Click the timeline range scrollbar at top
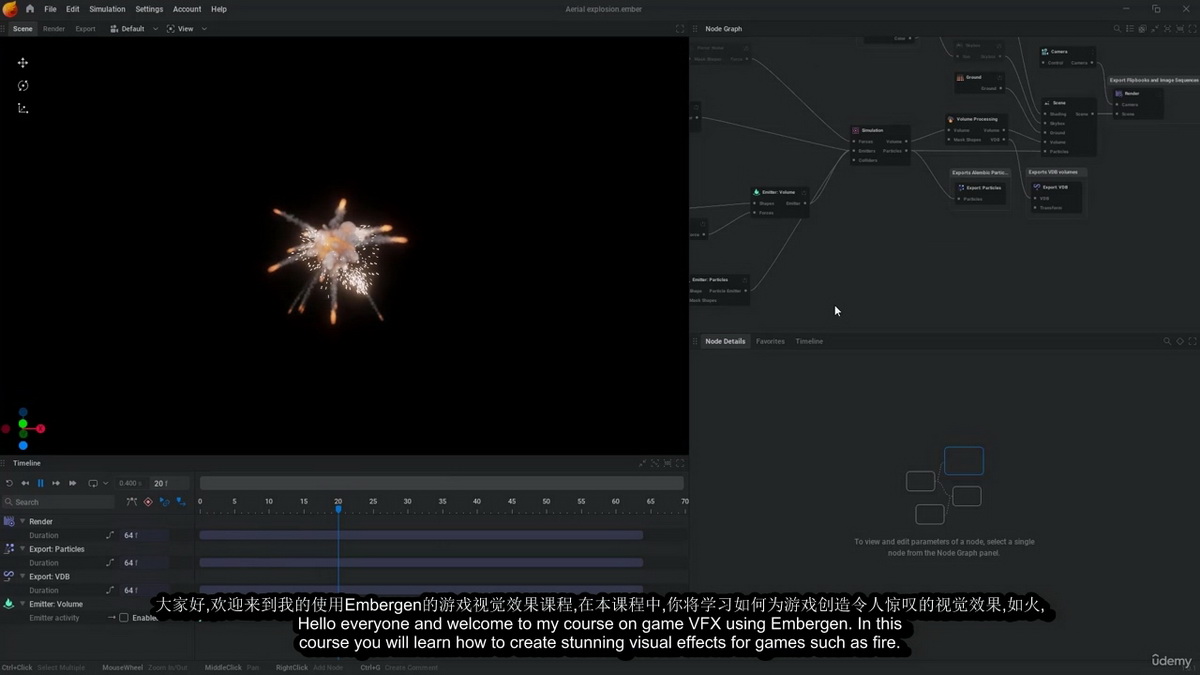 pos(441,483)
